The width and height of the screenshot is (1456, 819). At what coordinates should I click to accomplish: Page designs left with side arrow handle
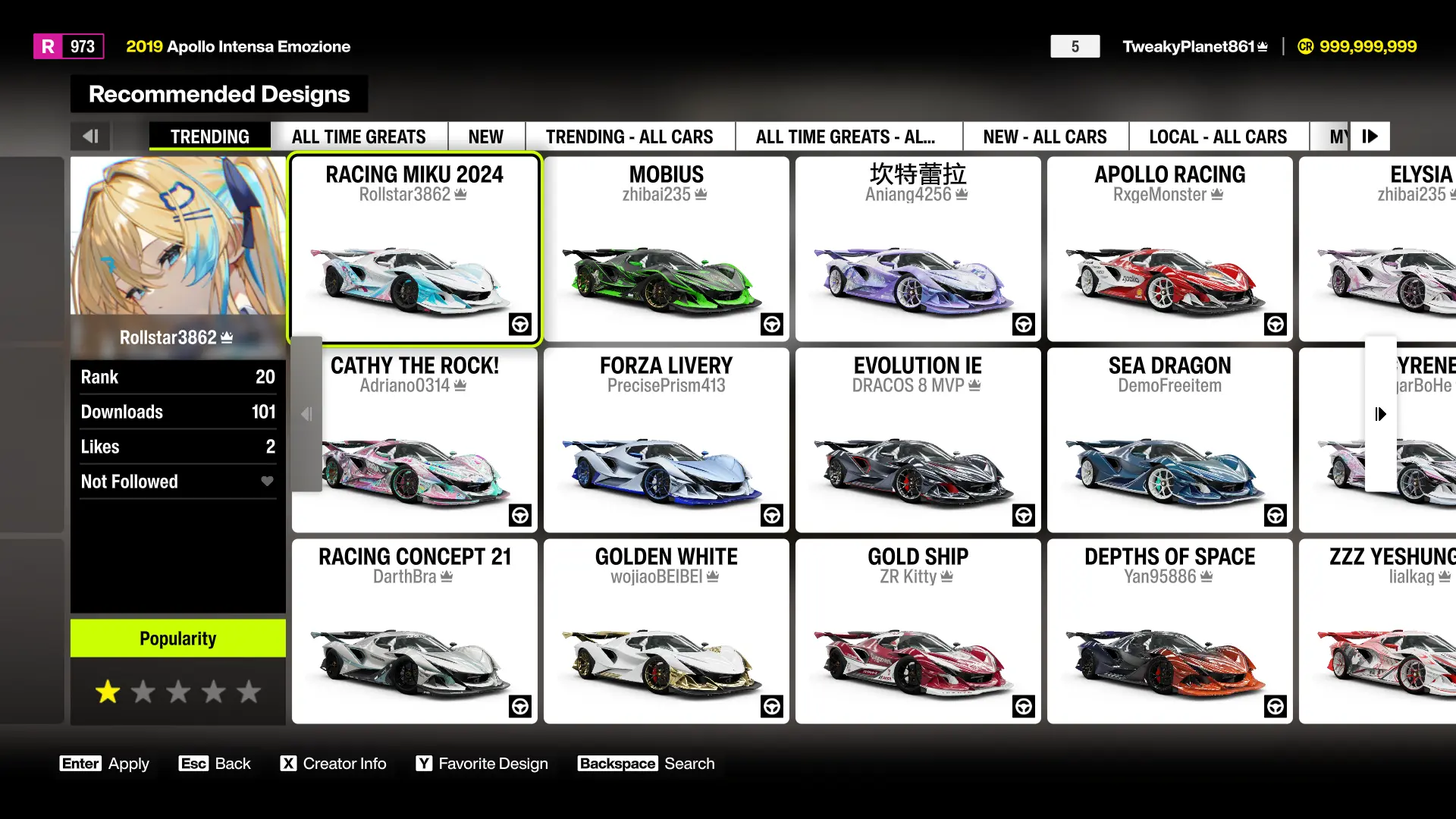point(306,414)
